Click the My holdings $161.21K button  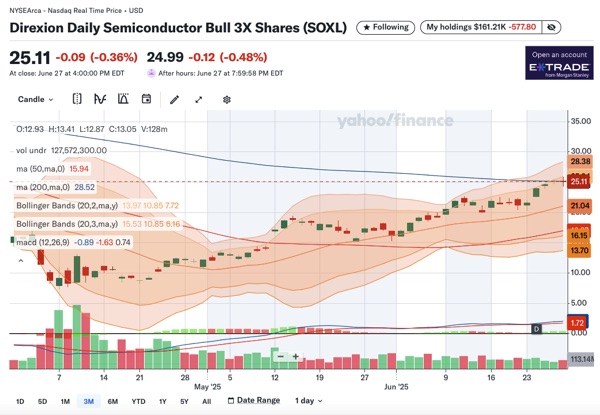click(493, 27)
